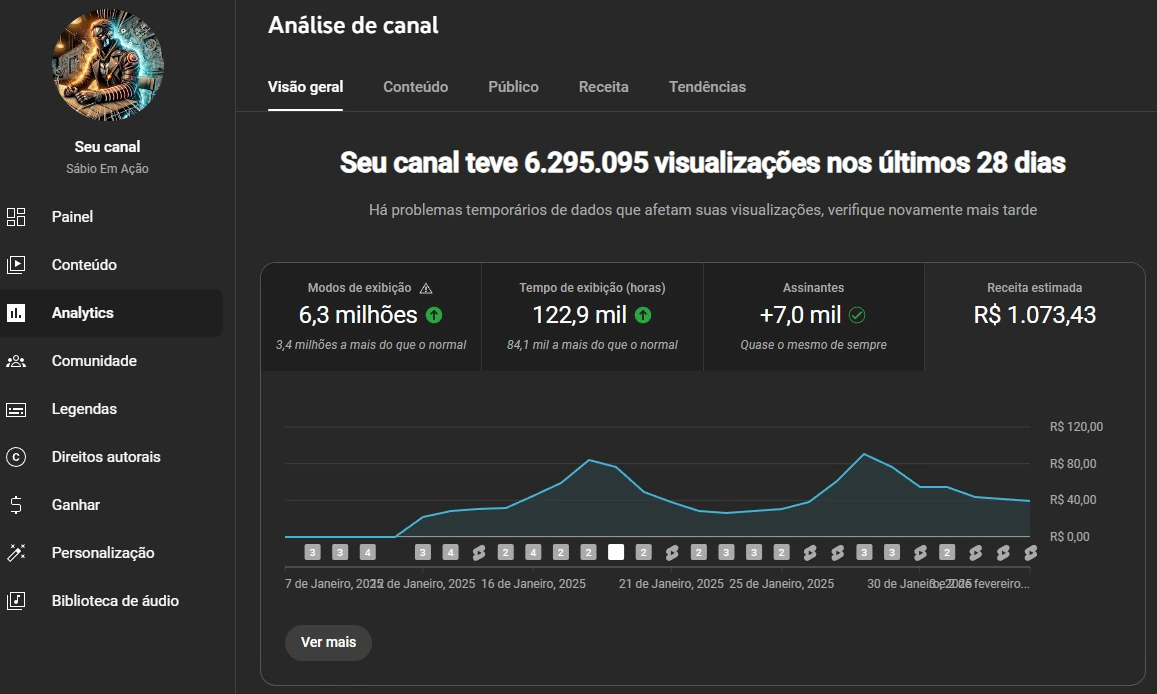Click the warning triangle beside Modos de exibição
Screen dimensions: 1157x694
[x=426, y=288]
